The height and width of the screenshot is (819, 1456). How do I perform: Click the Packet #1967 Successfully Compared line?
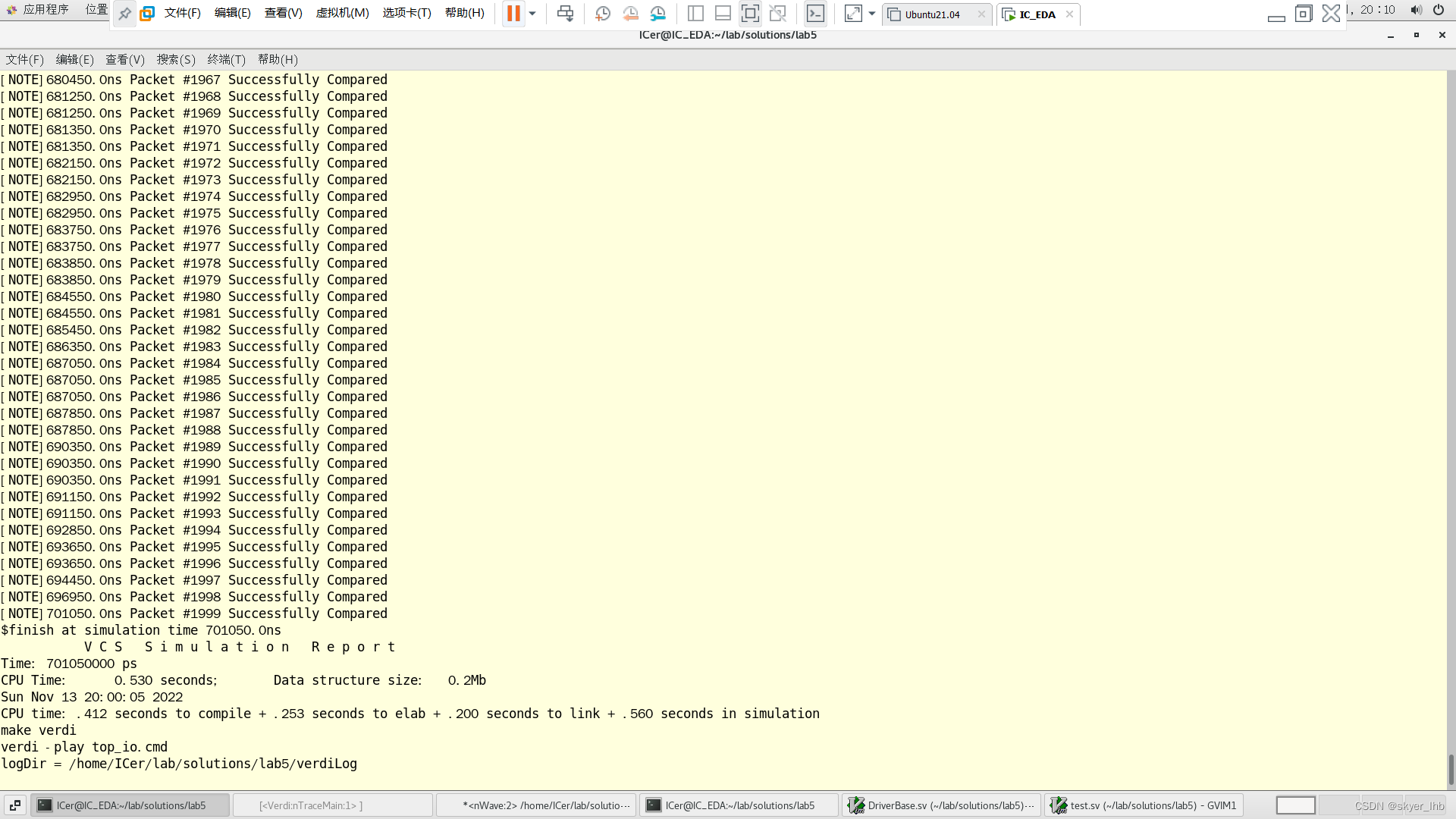[x=194, y=80]
